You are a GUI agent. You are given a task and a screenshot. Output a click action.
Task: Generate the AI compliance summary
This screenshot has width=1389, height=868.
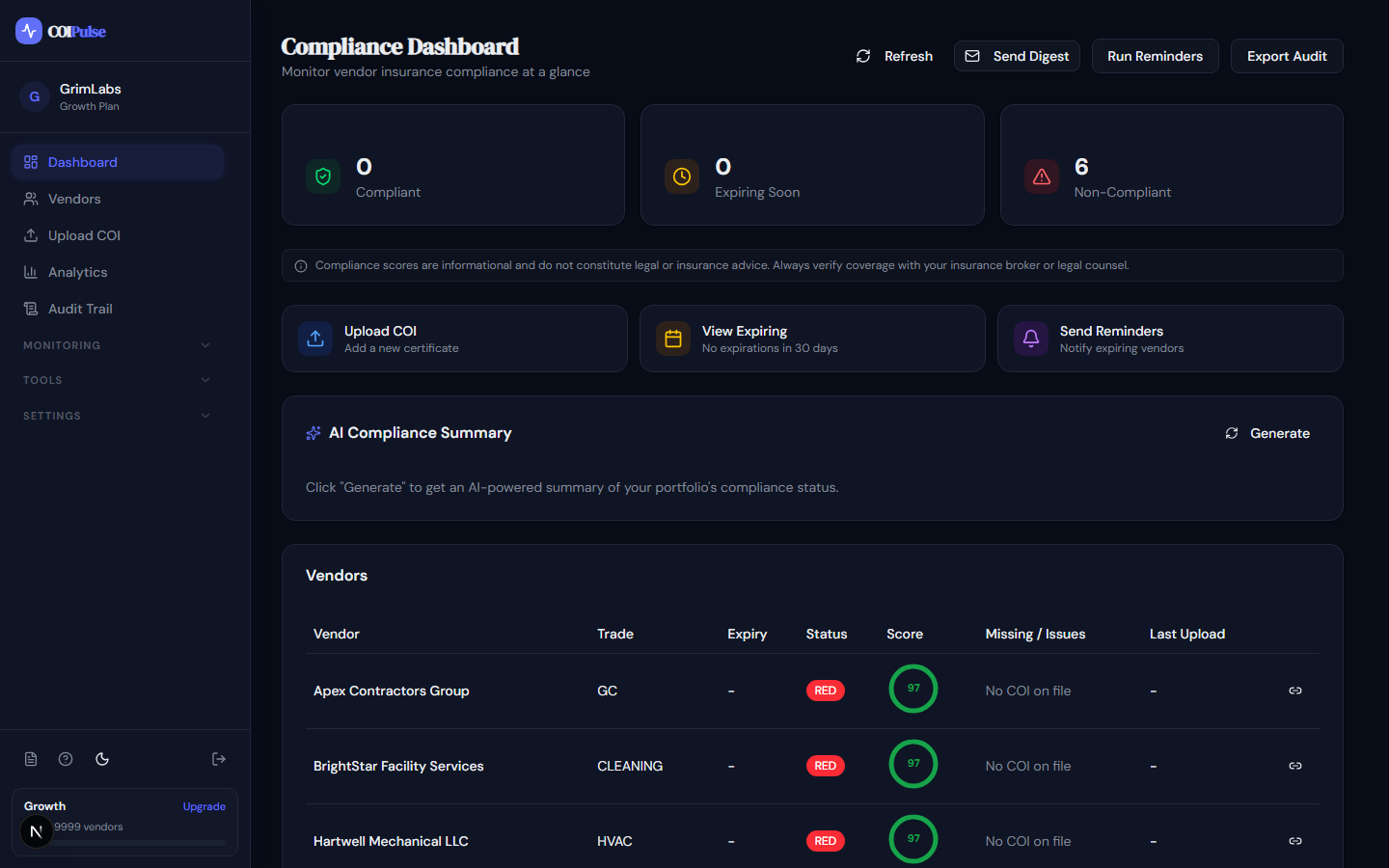pos(1267,433)
